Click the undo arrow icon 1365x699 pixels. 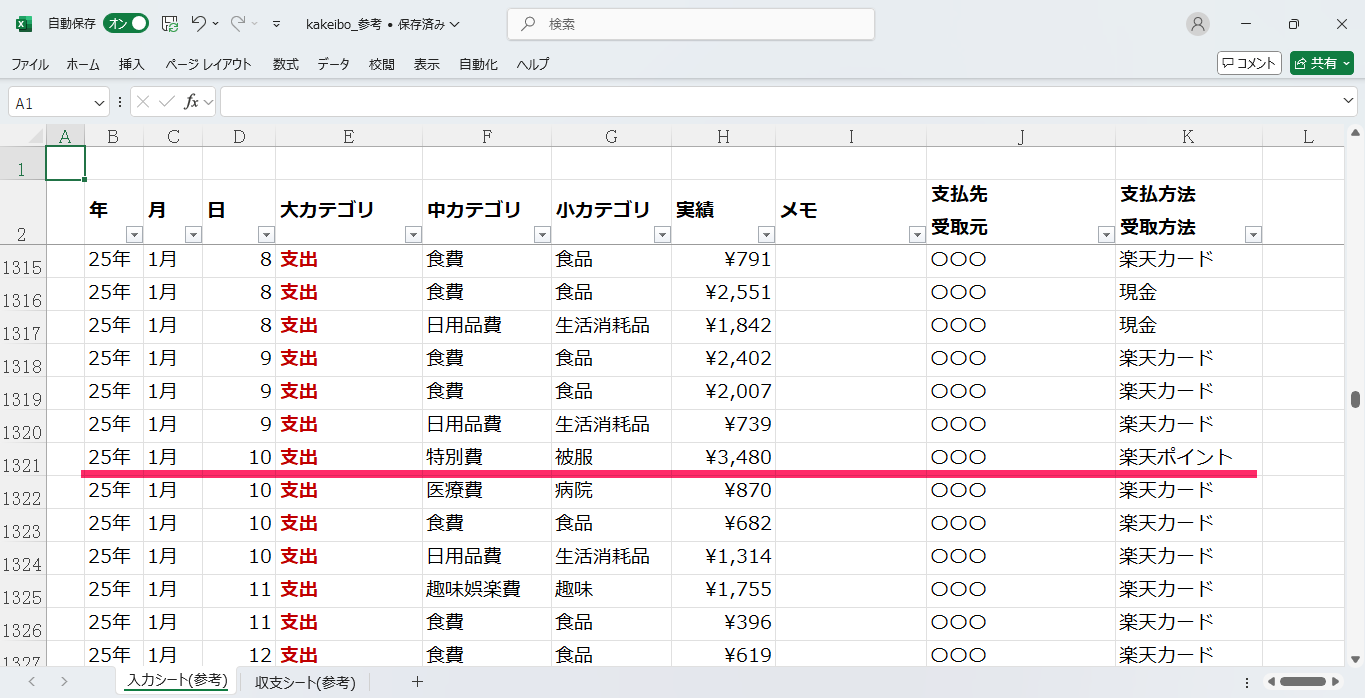pyautogui.click(x=199, y=23)
